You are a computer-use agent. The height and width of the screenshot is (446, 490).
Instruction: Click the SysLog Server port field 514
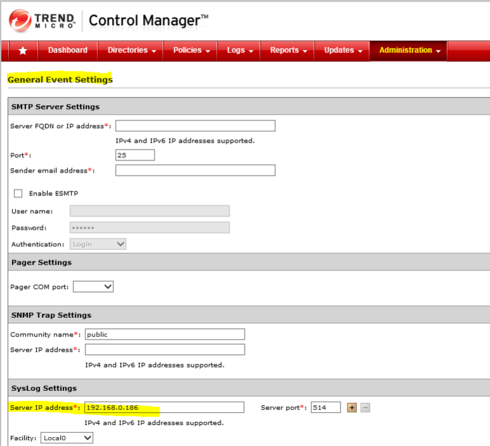tap(326, 407)
